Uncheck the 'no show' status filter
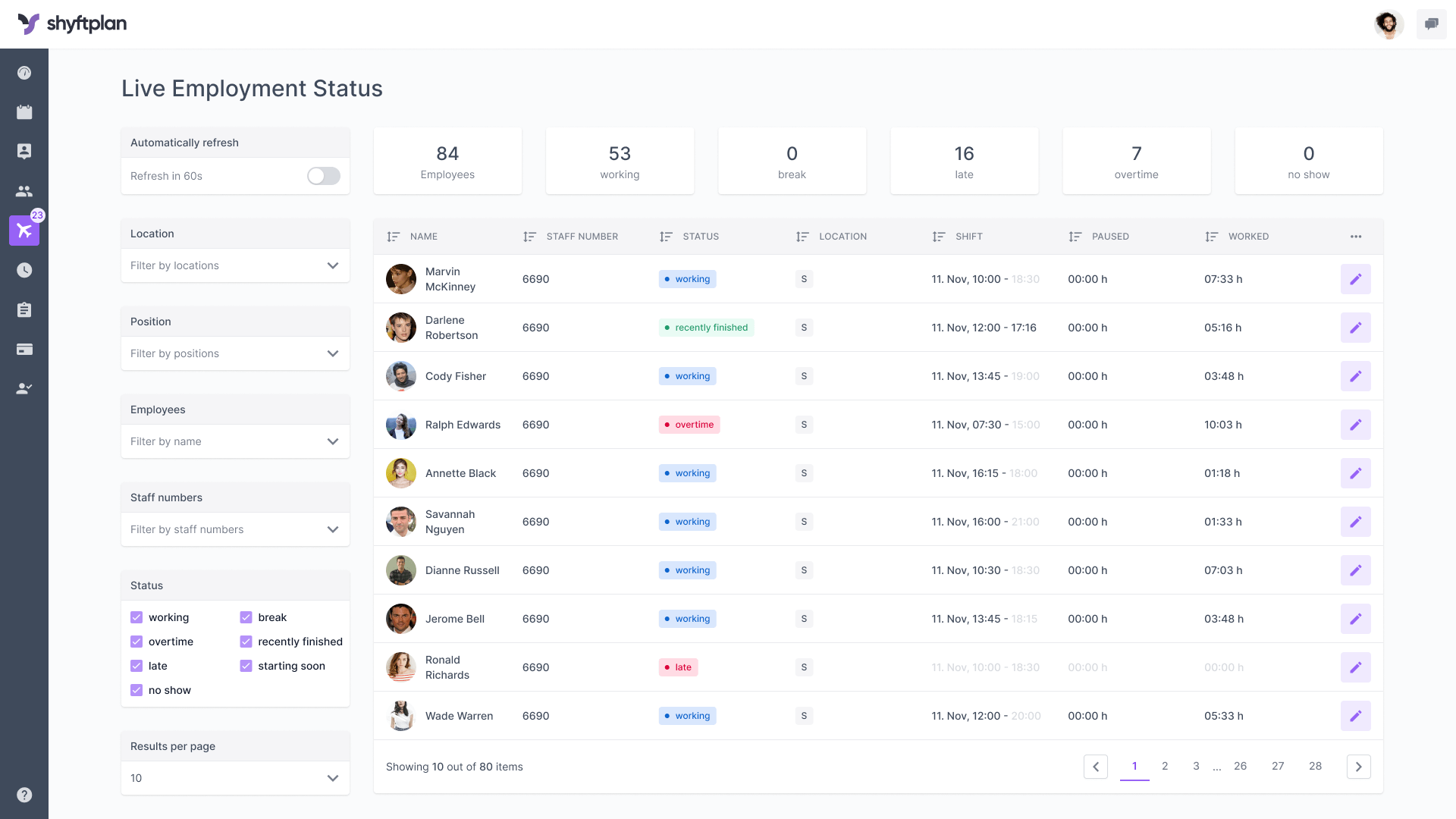The image size is (1456, 819). click(x=136, y=690)
